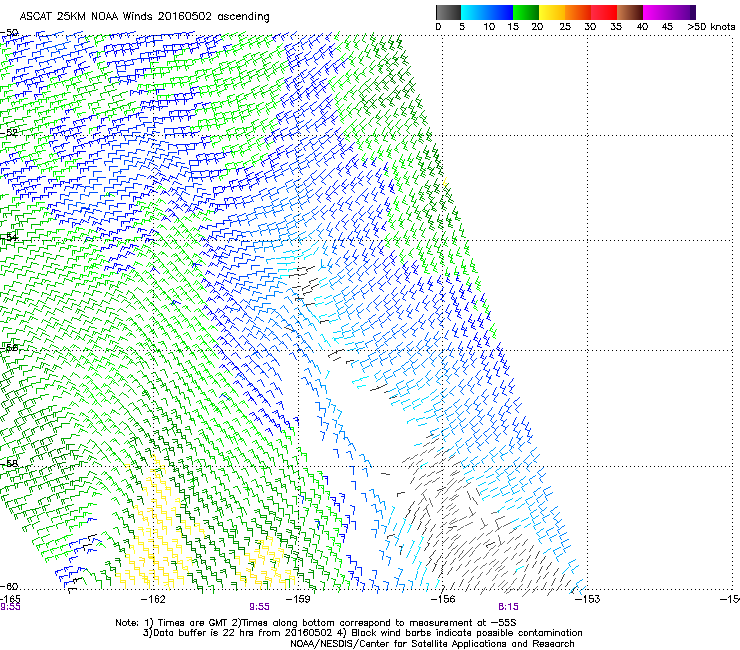Click the green 15-20 knots color segment
The width and height of the screenshot is (740, 650).
tap(526, 12)
